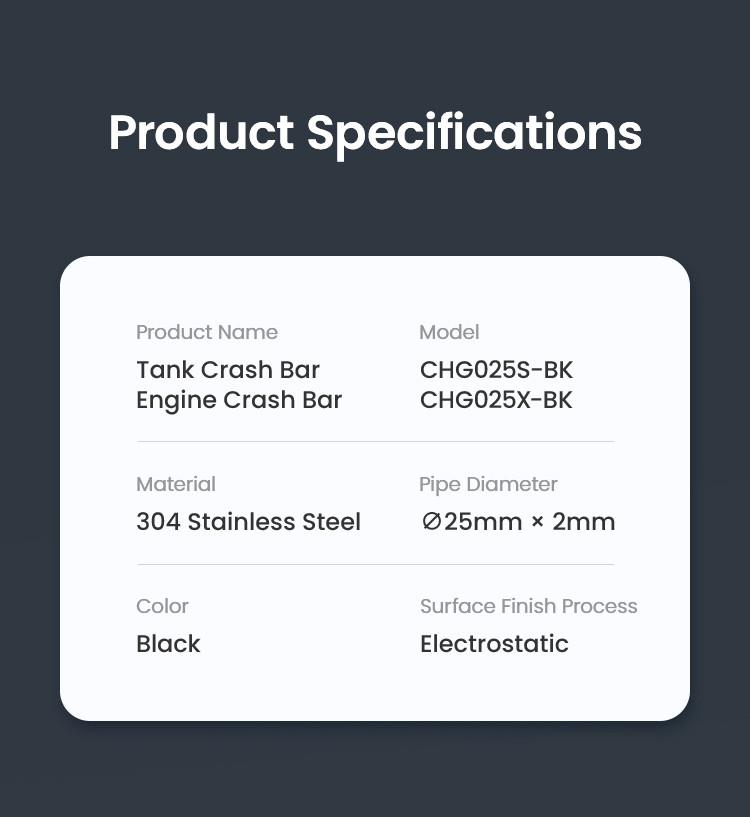750x817 pixels.
Task: Click the Model label
Action: [x=449, y=332]
